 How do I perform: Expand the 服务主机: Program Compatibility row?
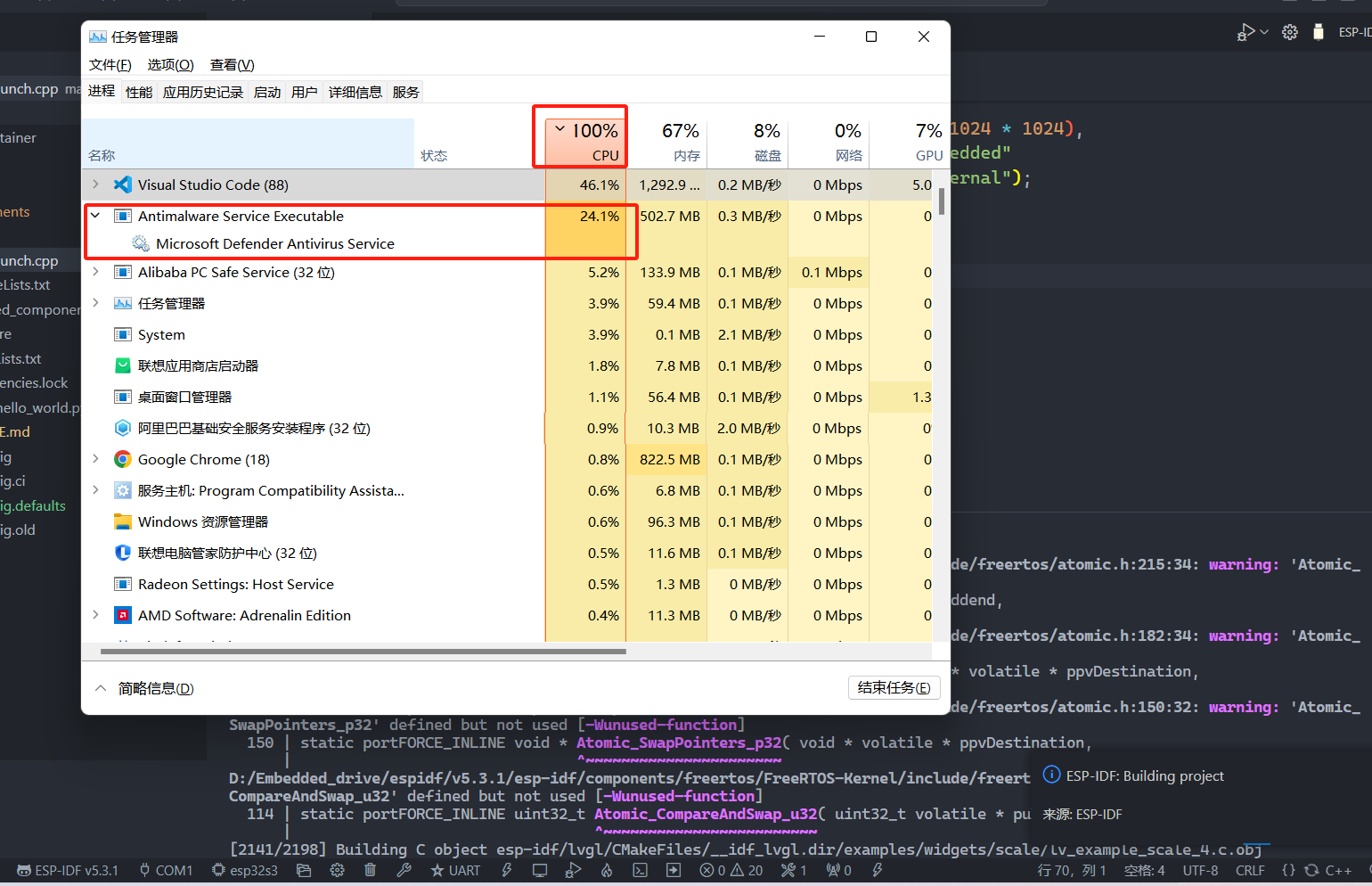point(96,490)
